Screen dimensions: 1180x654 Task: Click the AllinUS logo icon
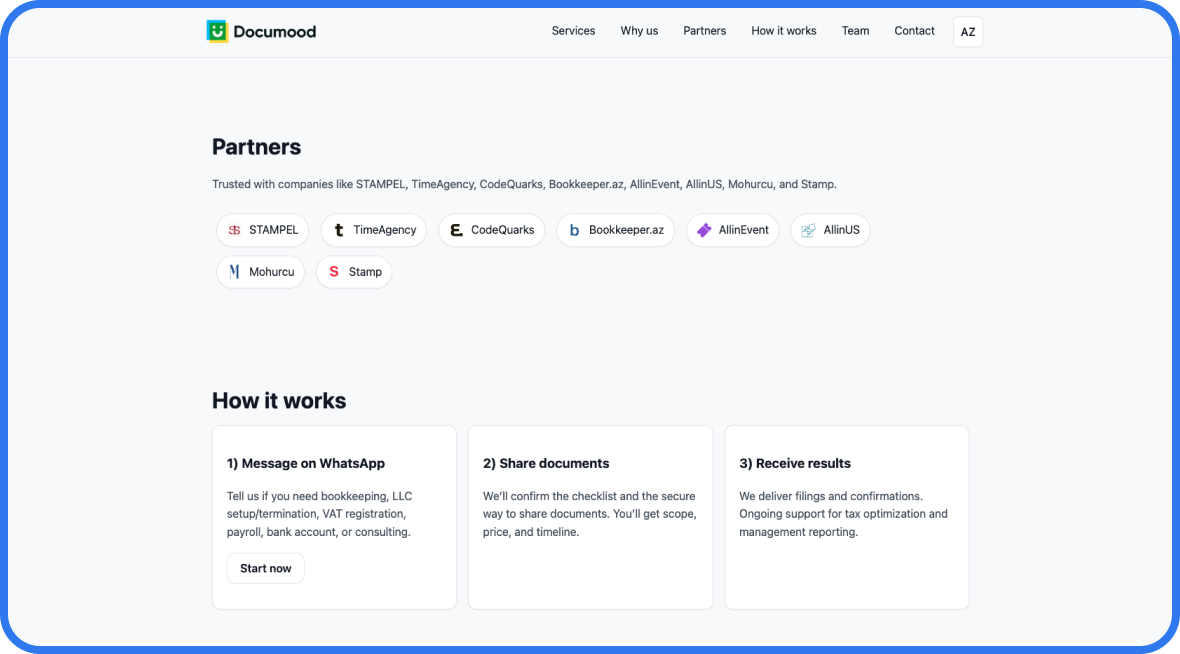pos(808,230)
